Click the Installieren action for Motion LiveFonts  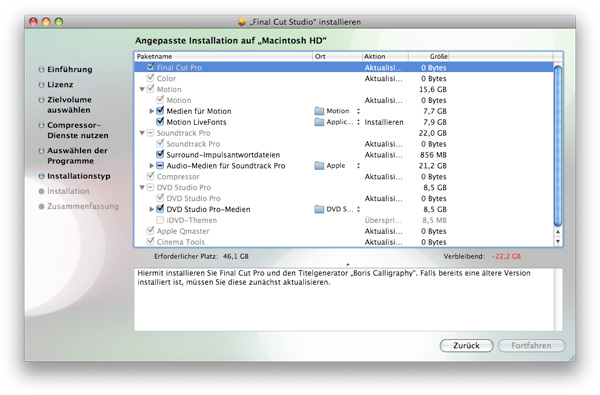384,122
